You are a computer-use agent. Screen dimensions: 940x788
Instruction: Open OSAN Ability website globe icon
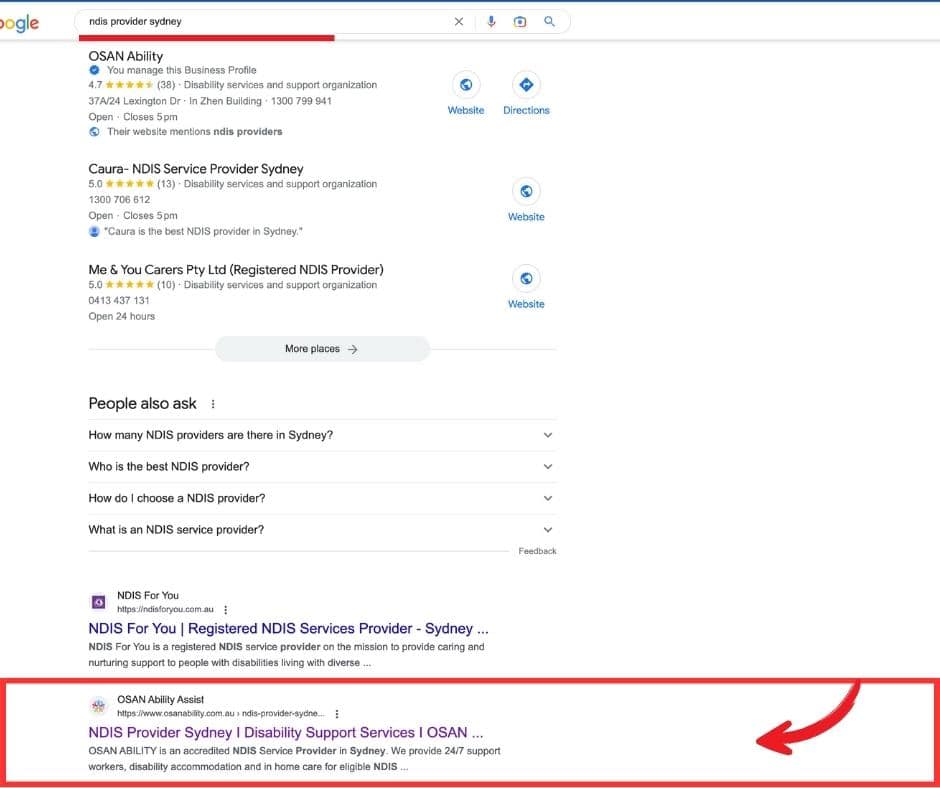[465, 84]
